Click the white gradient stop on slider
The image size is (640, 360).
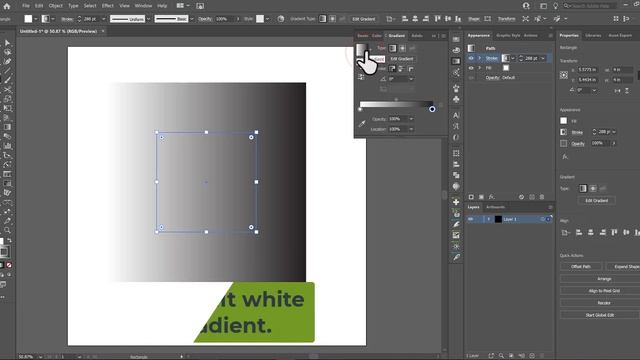[x=360, y=109]
